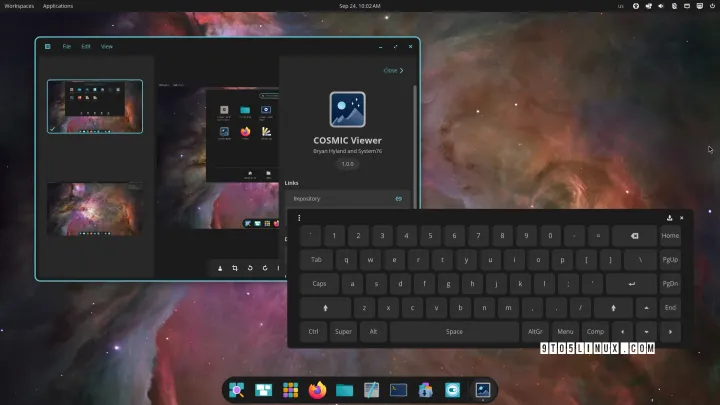The image size is (720, 405).
Task: Open Workspaces in top panel
Action: coord(19,6)
